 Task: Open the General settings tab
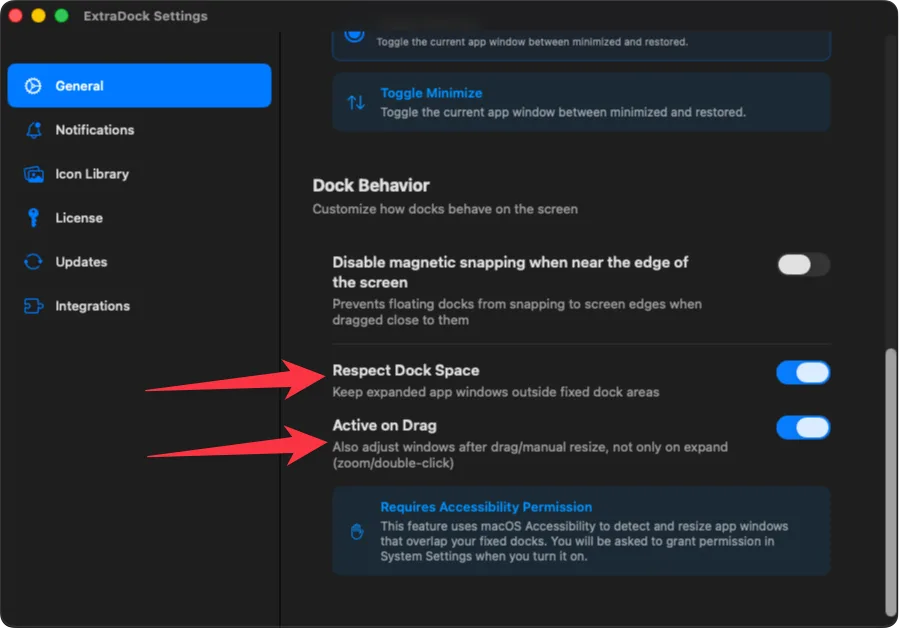139,85
